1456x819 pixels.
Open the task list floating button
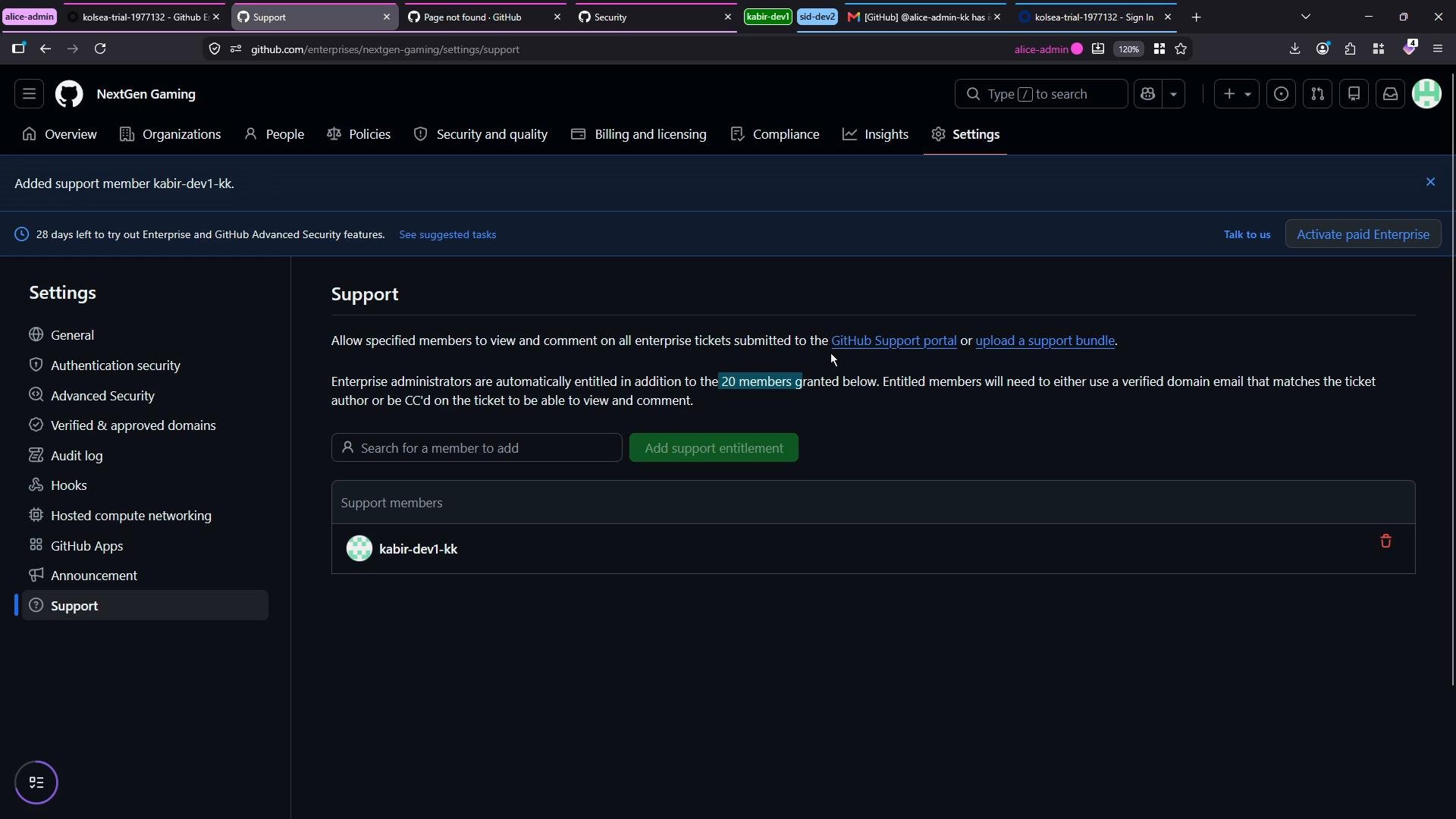[x=36, y=782]
